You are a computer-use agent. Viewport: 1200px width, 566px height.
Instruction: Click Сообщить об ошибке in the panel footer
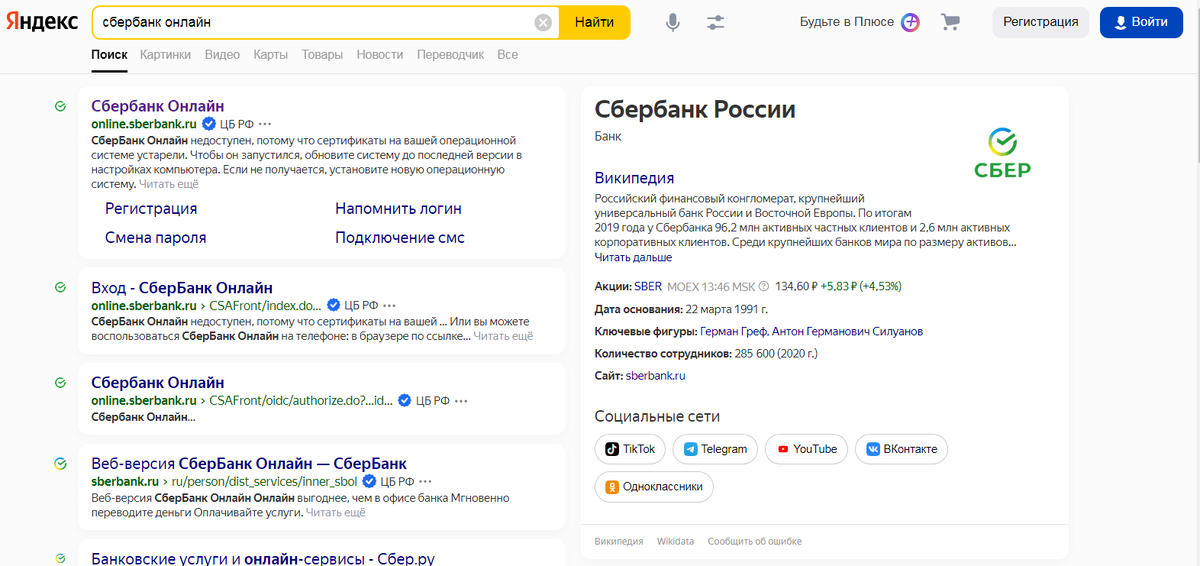click(755, 541)
